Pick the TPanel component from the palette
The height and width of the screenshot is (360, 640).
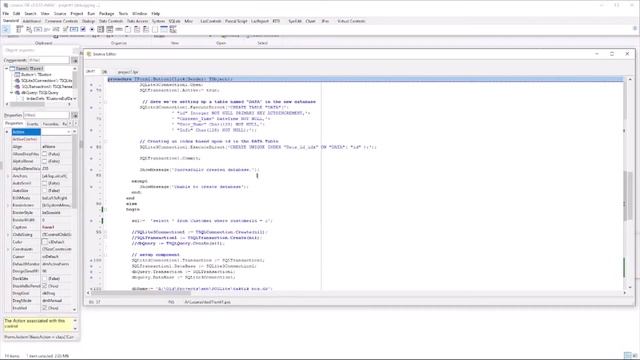155,29
